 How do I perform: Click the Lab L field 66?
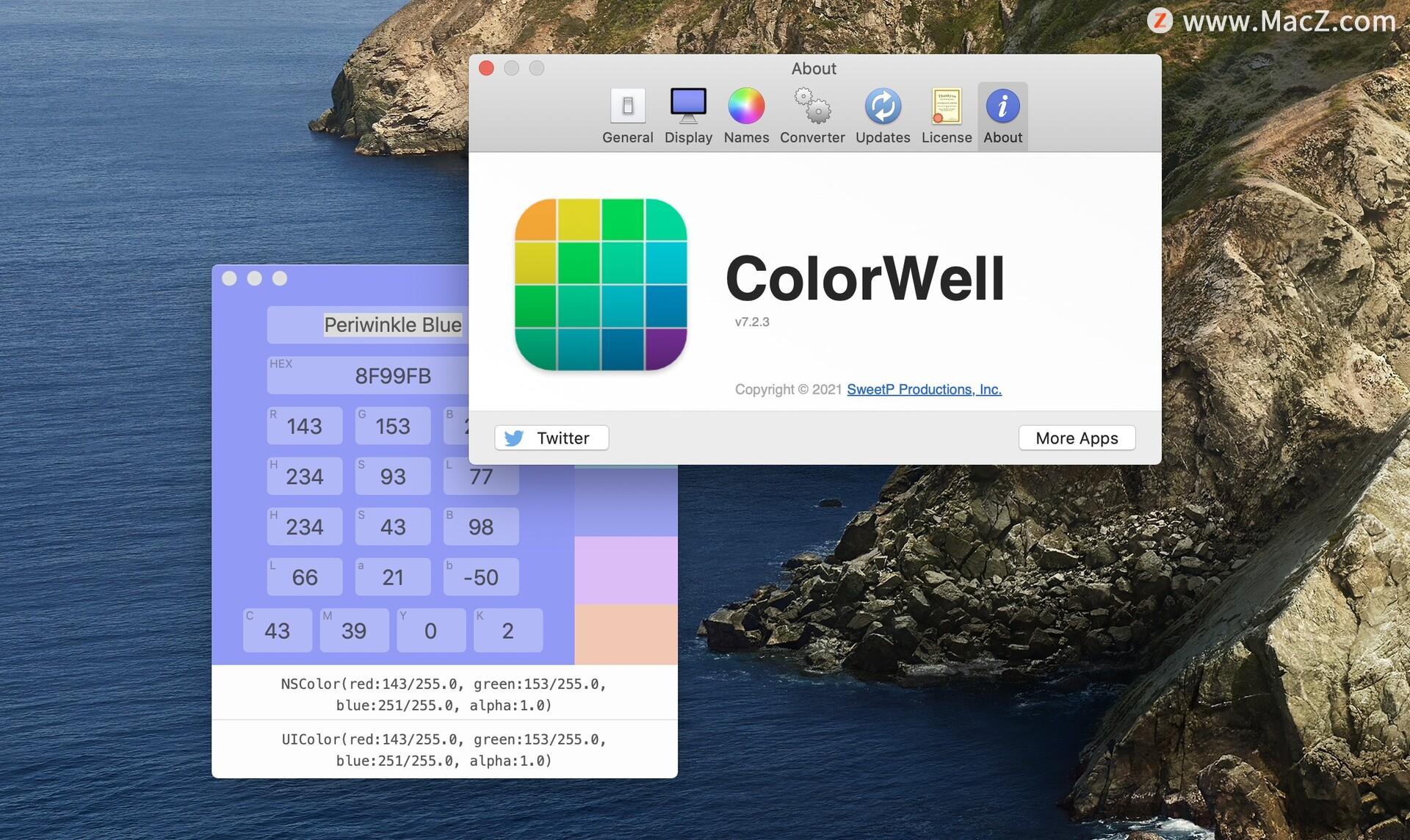[305, 577]
